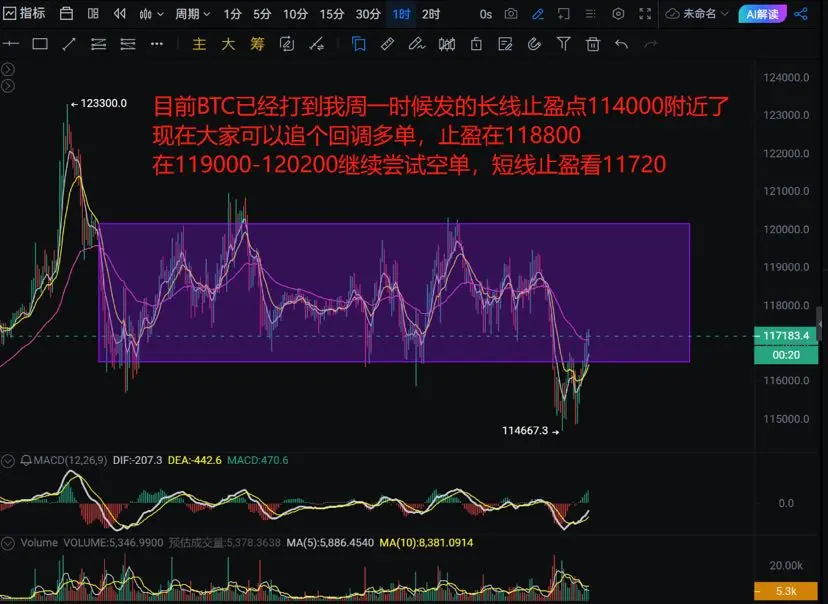Open the 指标 indicators panel
The width and height of the screenshot is (828, 604).
tap(24, 13)
